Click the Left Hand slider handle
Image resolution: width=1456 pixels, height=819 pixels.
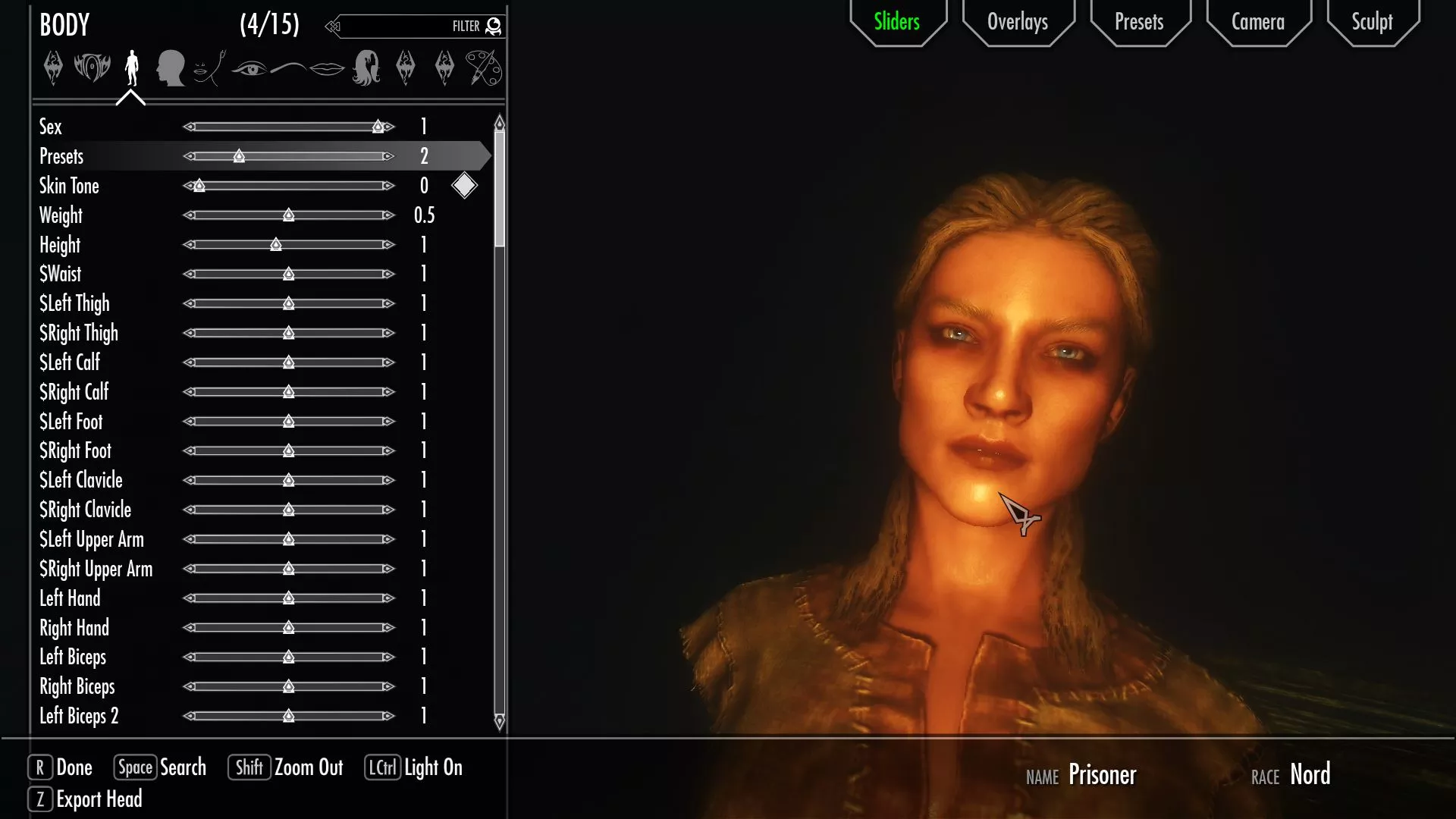click(288, 598)
